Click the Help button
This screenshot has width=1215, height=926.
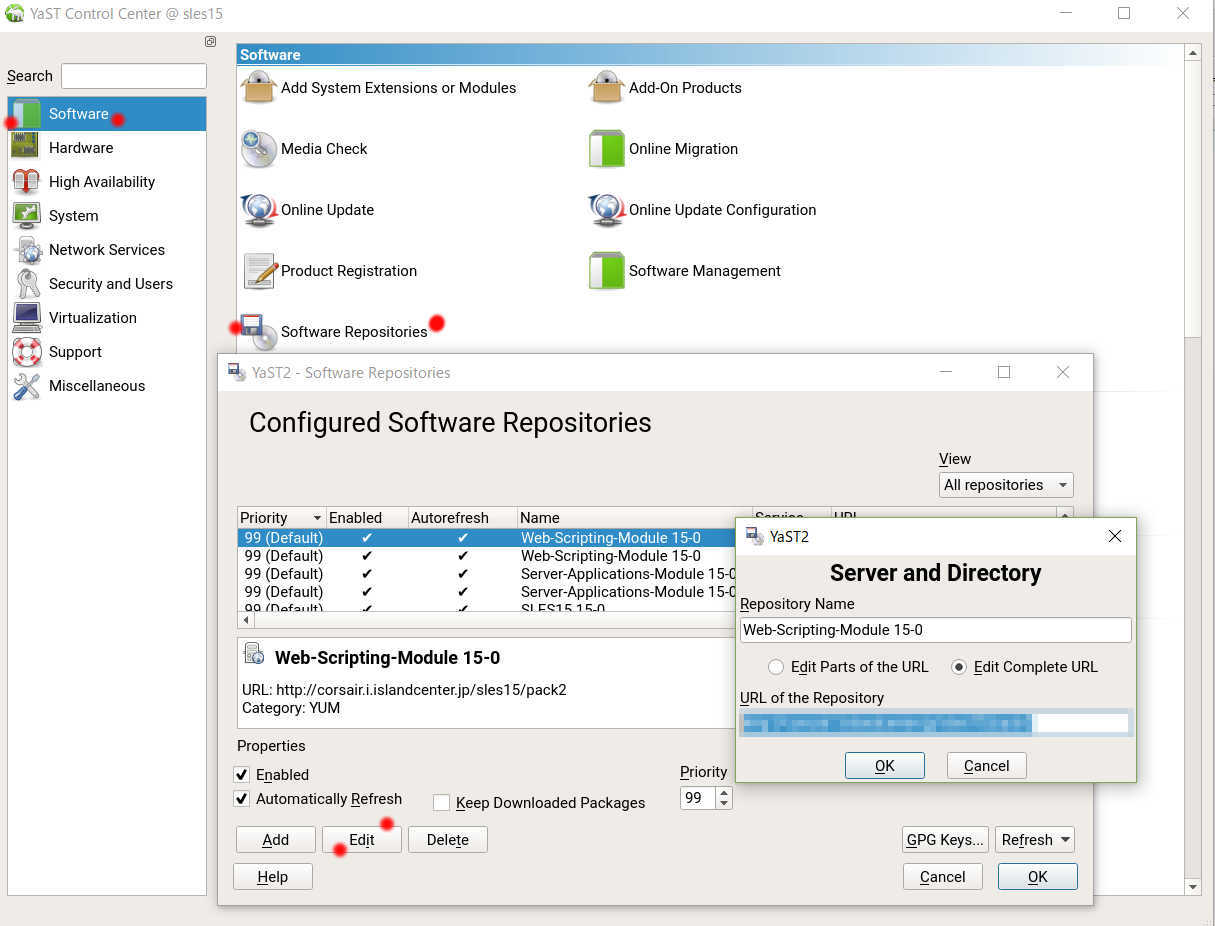(x=273, y=877)
